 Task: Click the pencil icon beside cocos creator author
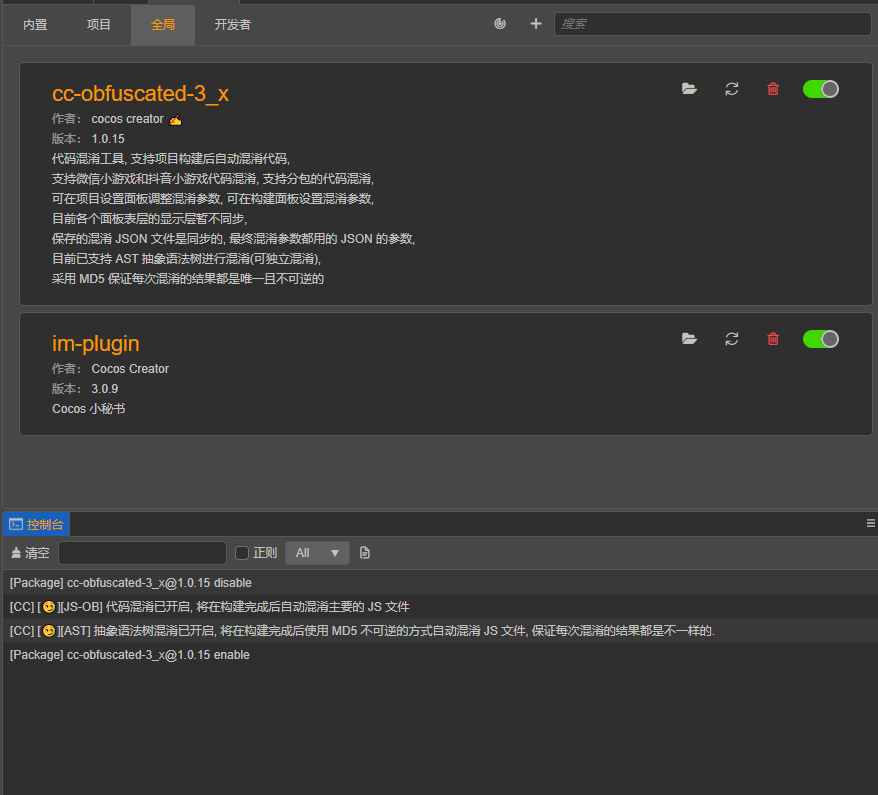click(x=175, y=120)
